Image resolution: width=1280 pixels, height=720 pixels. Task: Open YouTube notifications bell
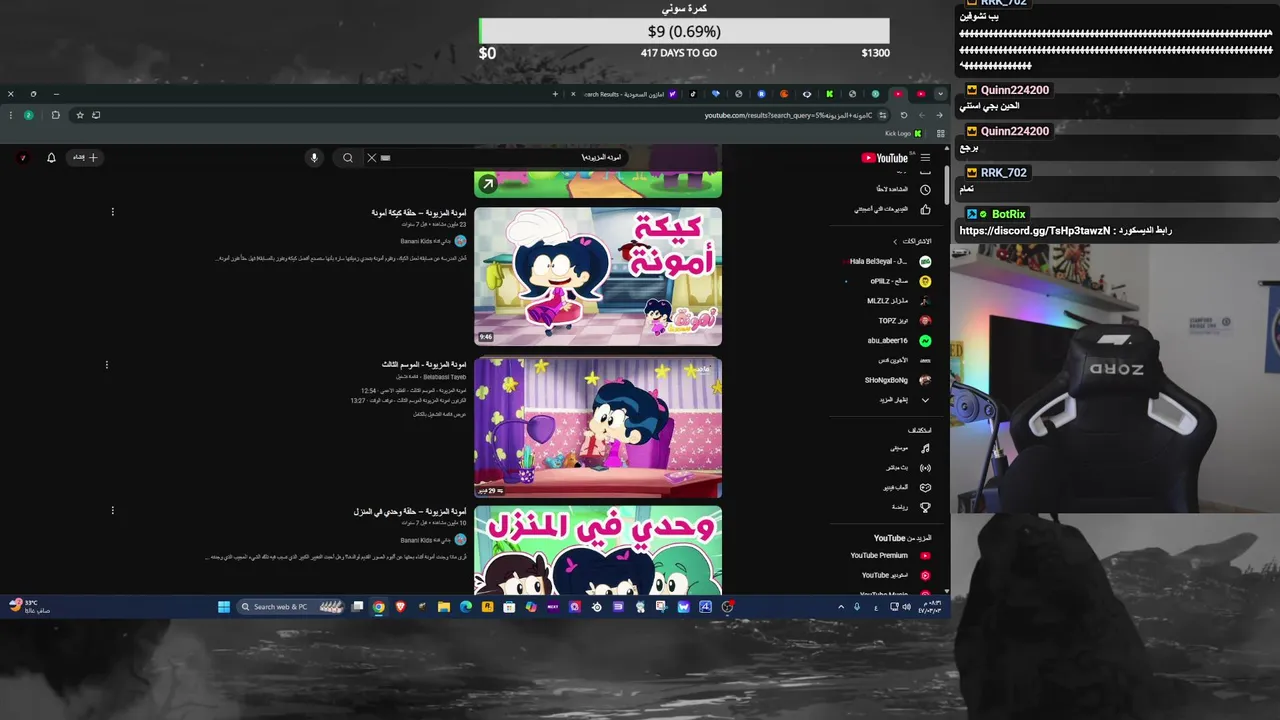[51, 158]
